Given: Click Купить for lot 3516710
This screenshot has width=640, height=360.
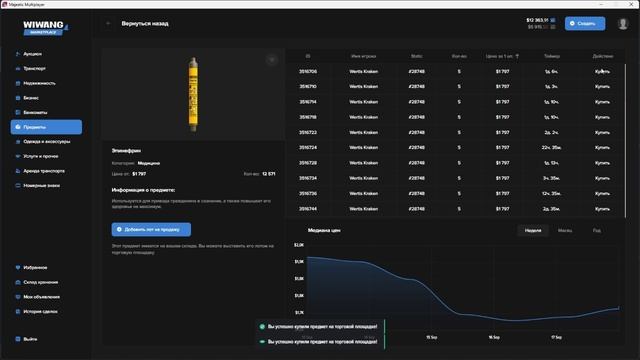Looking at the screenshot, I should pyautogui.click(x=602, y=87).
